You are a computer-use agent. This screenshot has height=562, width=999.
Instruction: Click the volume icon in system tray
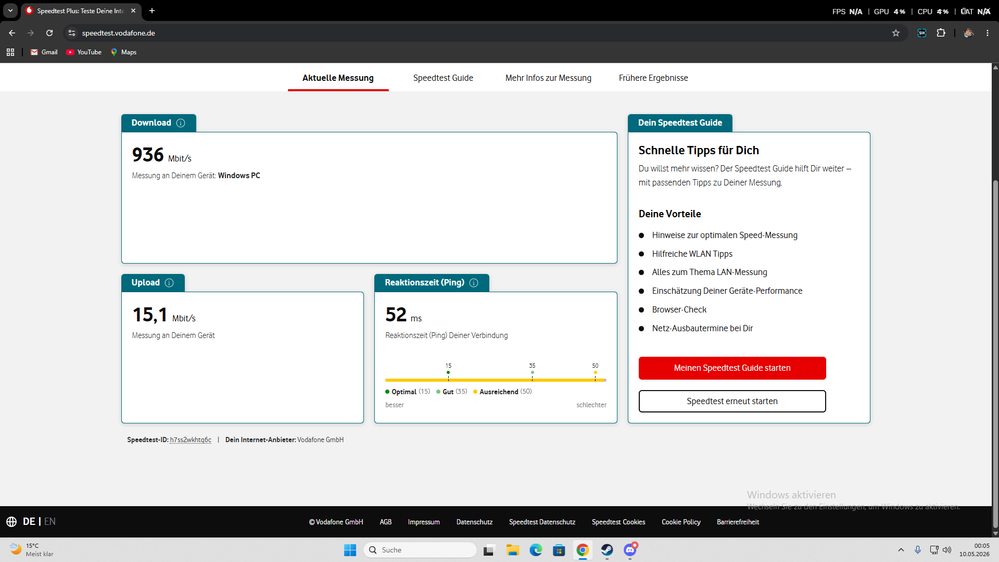947,550
